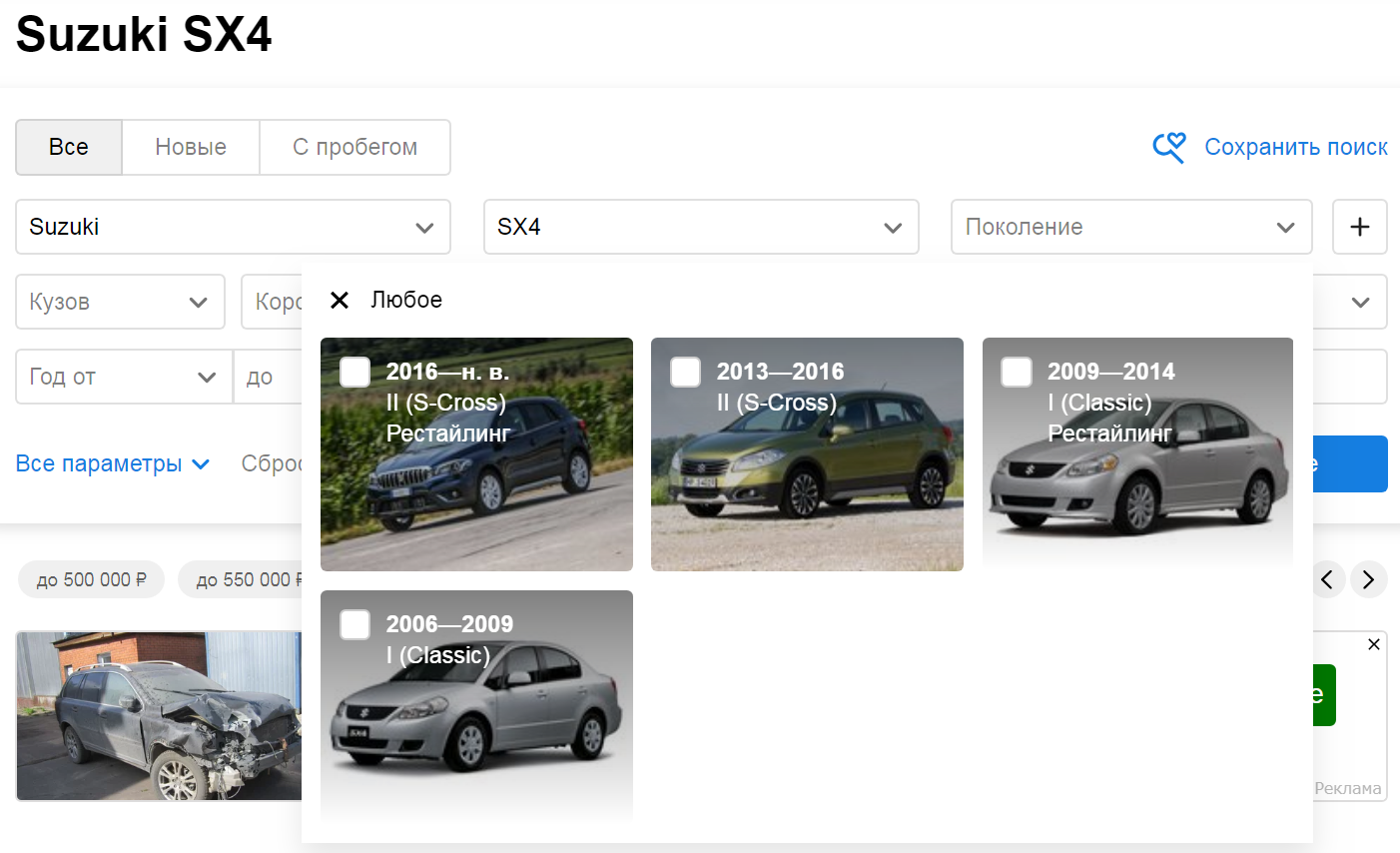Select the 2016—н. в. S-Cross Рестайлинг car thumbnail
This screenshot has height=853, width=1400.
[476, 454]
